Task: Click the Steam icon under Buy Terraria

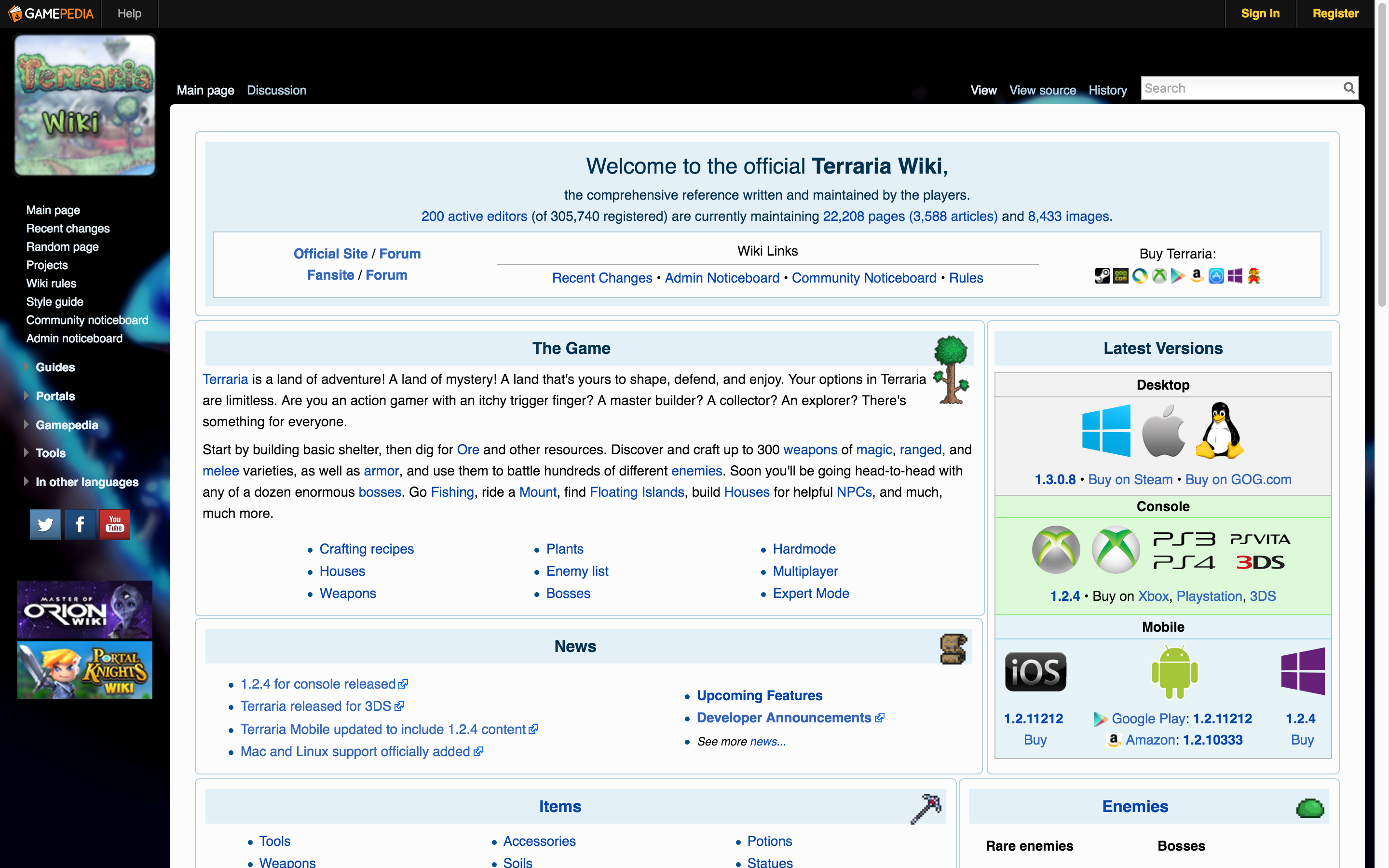Action: click(1102, 276)
